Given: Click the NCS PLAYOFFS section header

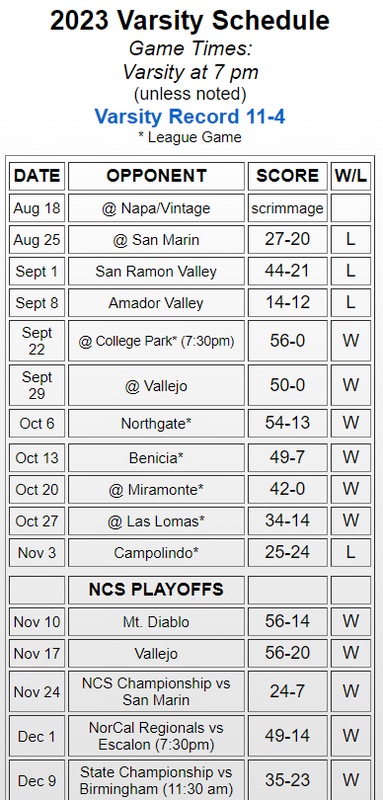Looking at the screenshot, I should [157, 590].
